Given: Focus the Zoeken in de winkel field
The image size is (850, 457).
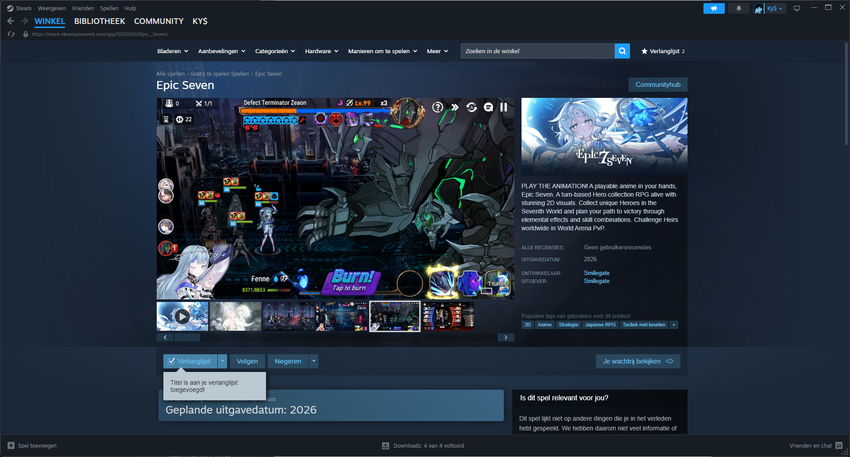Looking at the screenshot, I should 537,51.
